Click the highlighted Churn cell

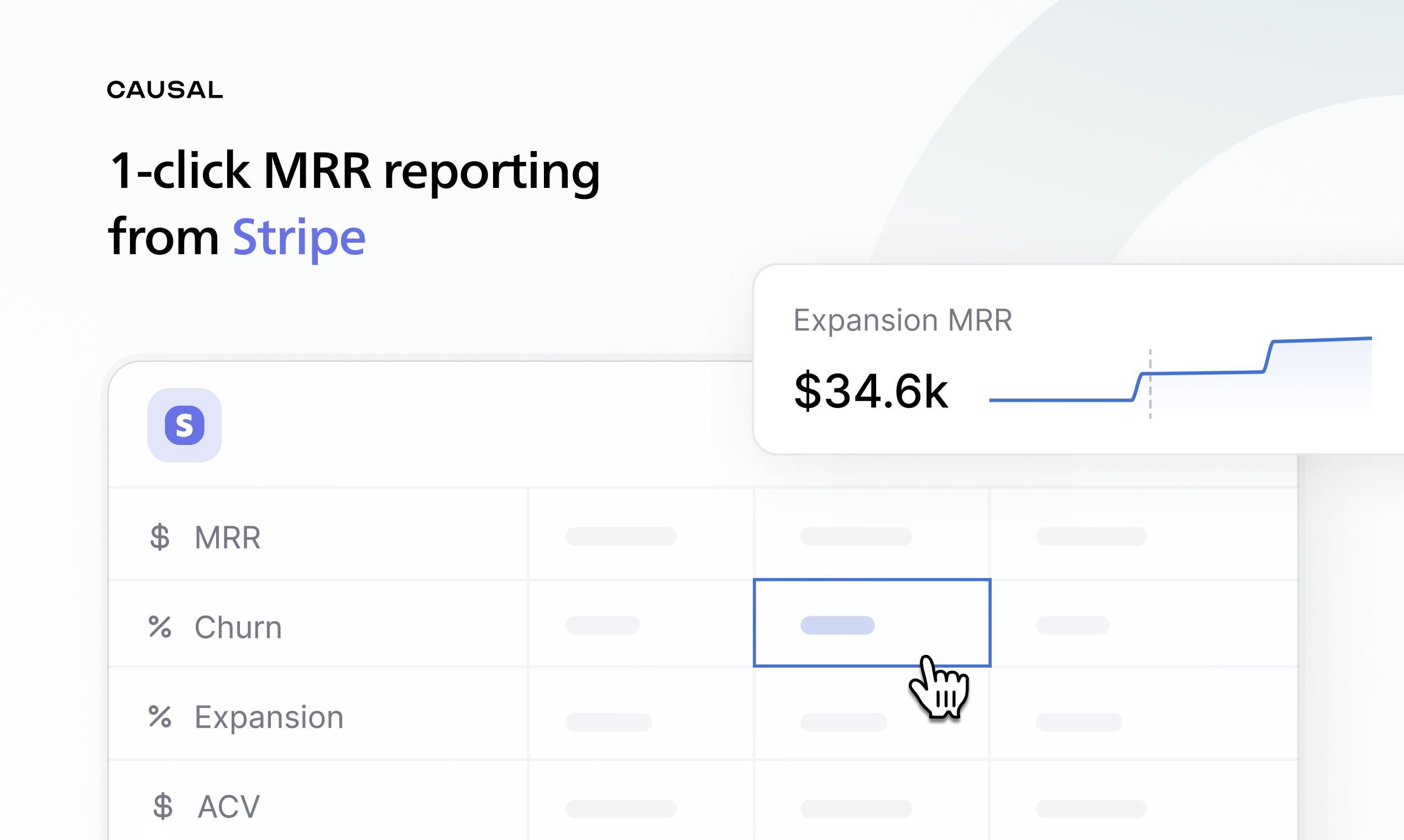coord(871,623)
